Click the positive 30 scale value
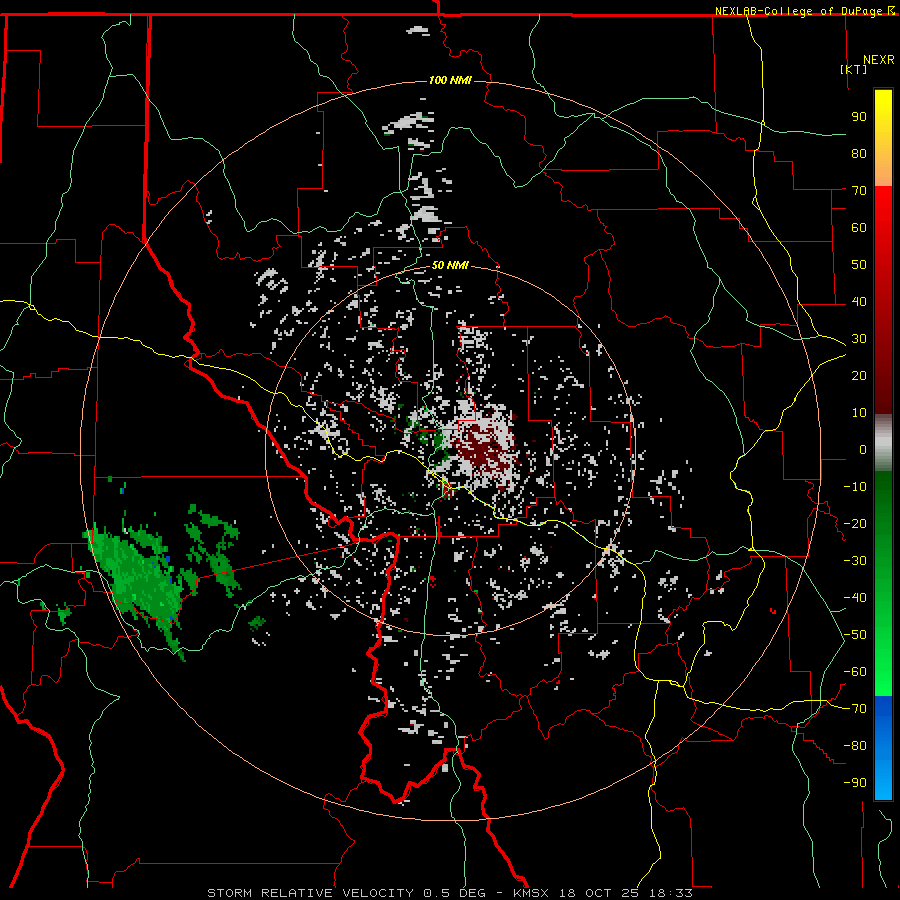The image size is (900, 900). point(859,339)
